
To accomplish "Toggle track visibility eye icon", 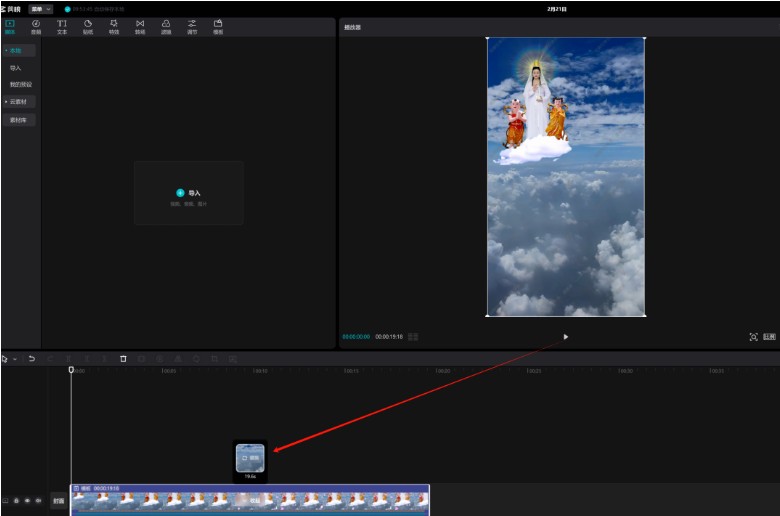I will (27, 500).
